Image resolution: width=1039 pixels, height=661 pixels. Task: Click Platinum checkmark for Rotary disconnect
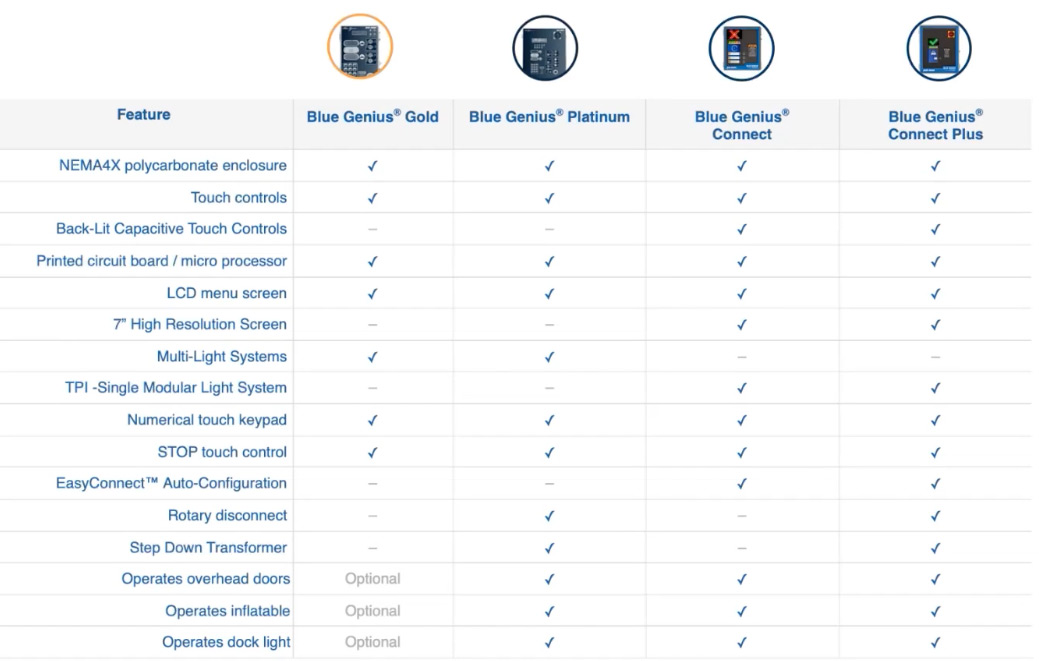549,516
